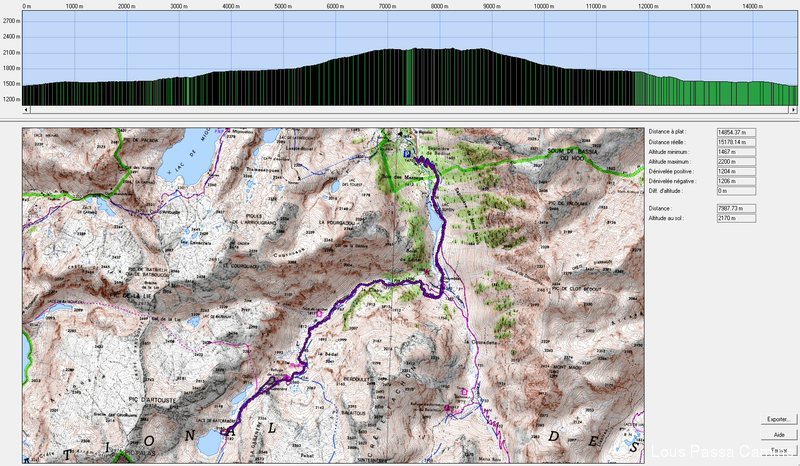Focus the Dénivelée positive field

pos(737,172)
